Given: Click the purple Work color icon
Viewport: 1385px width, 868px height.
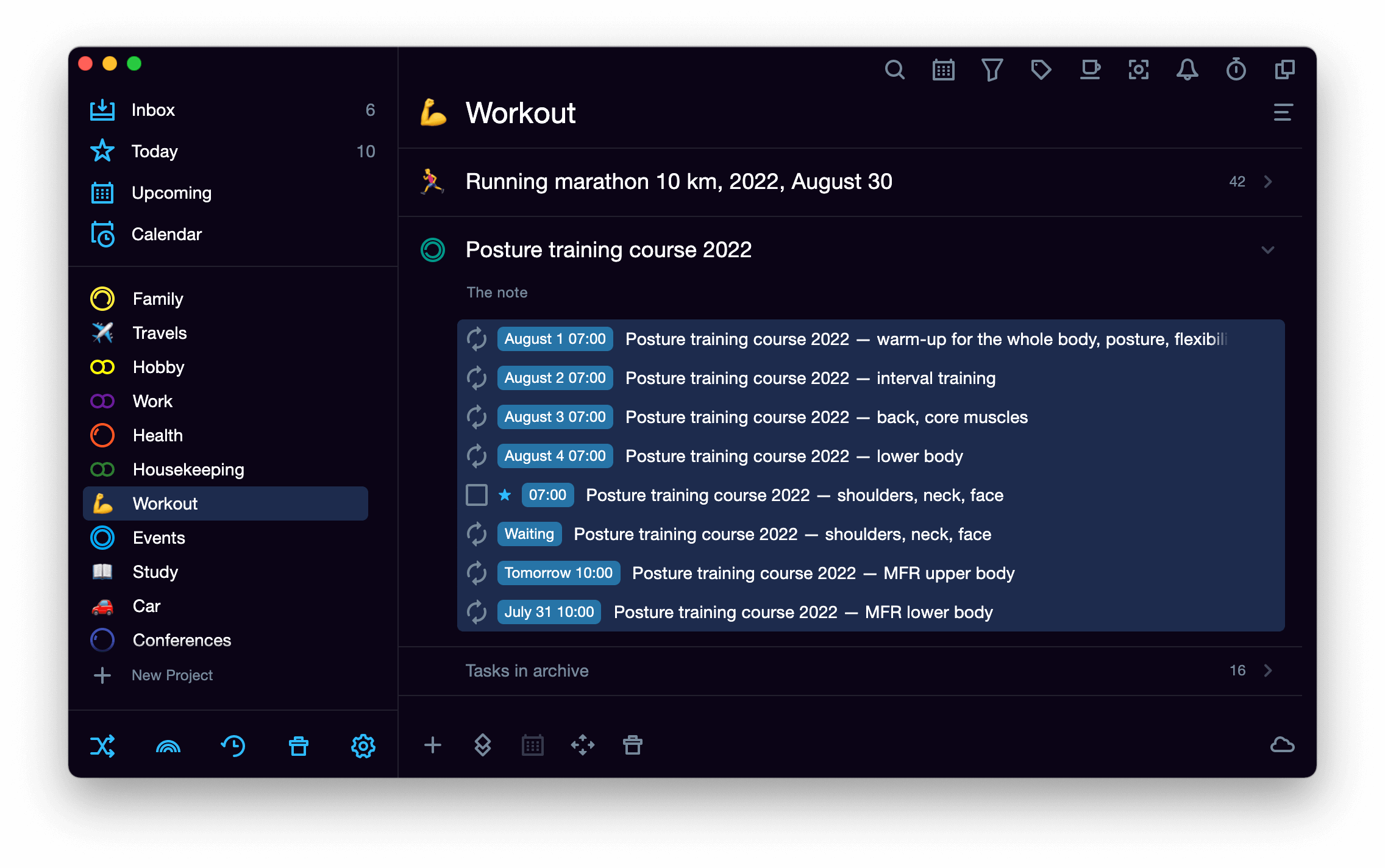Looking at the screenshot, I should (x=102, y=401).
